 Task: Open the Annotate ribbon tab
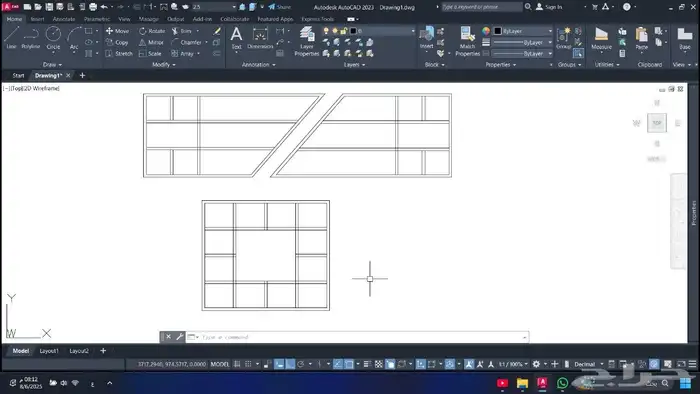tap(64, 19)
